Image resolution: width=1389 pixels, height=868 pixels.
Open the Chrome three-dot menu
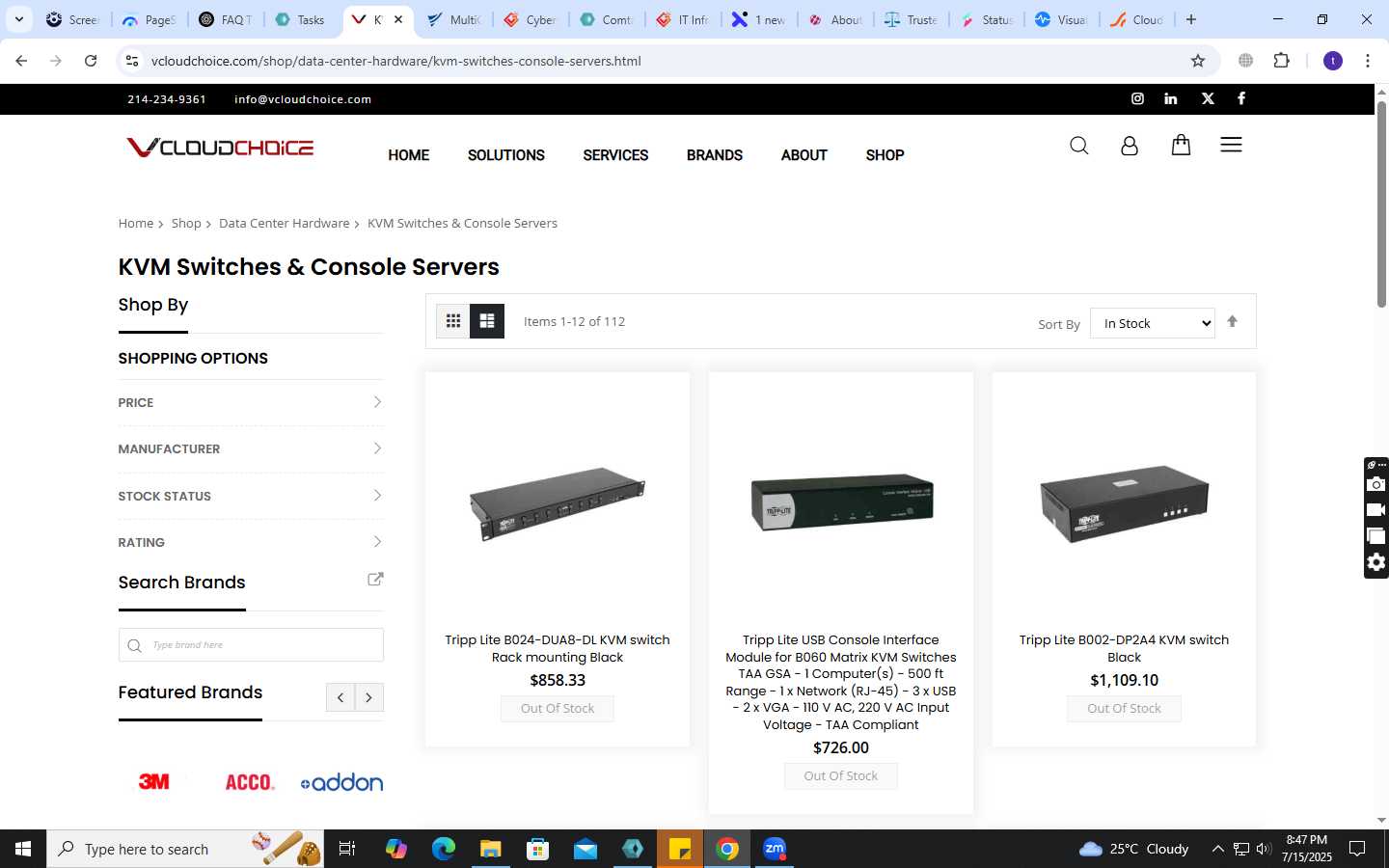[1367, 61]
